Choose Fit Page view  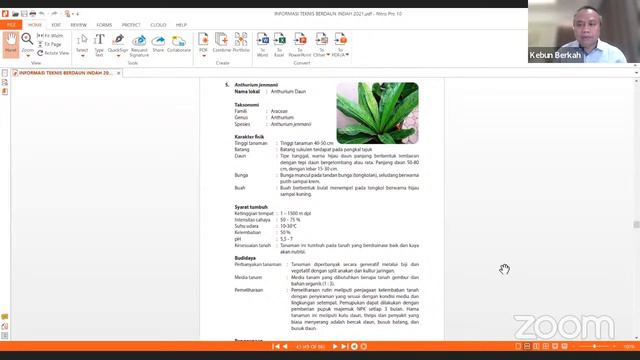[x=50, y=44]
